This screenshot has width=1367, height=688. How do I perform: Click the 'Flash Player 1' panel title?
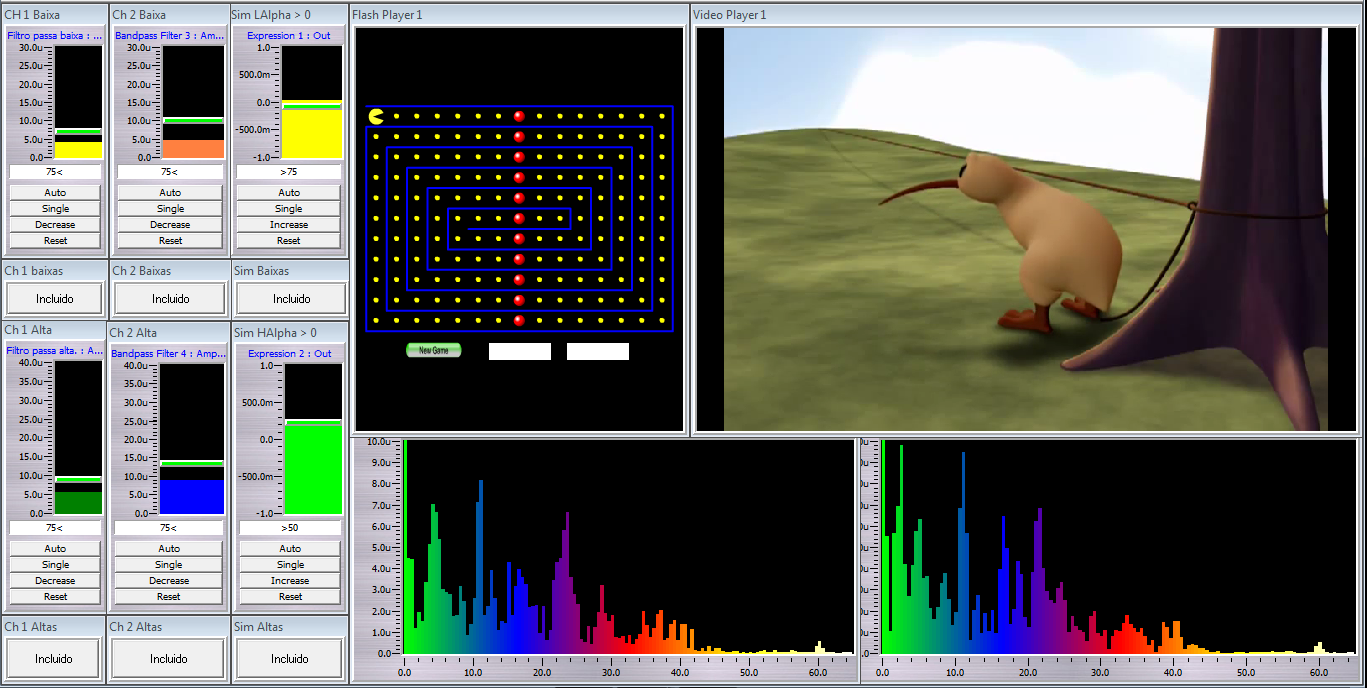[387, 15]
